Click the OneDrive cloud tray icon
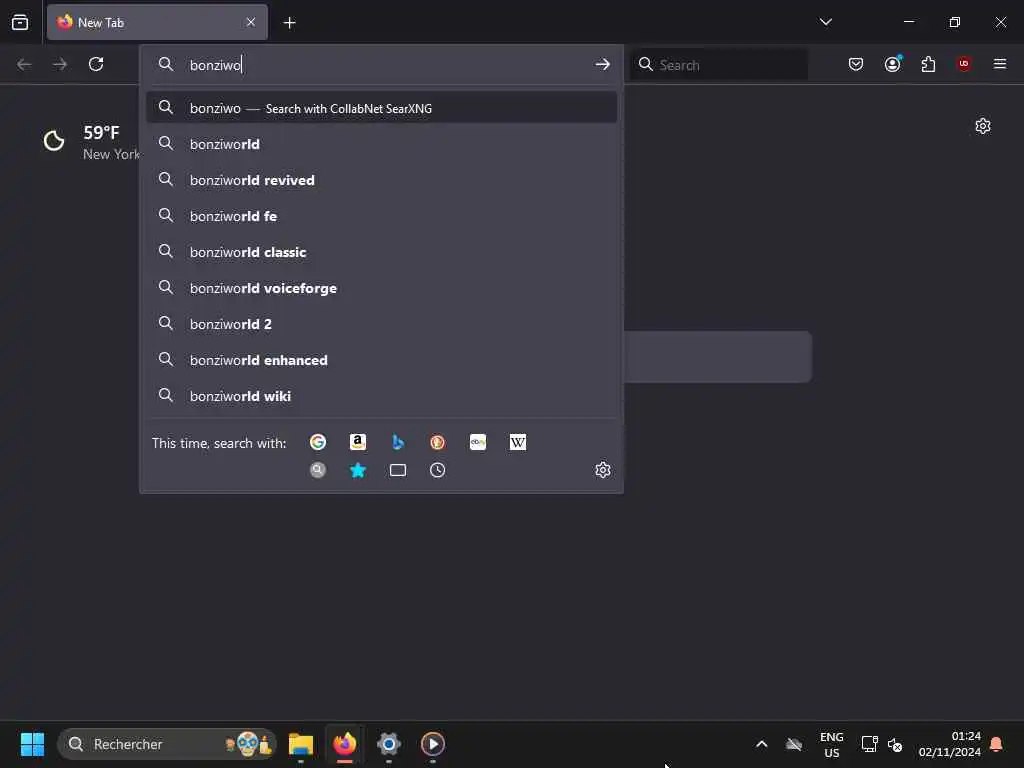 coord(794,744)
